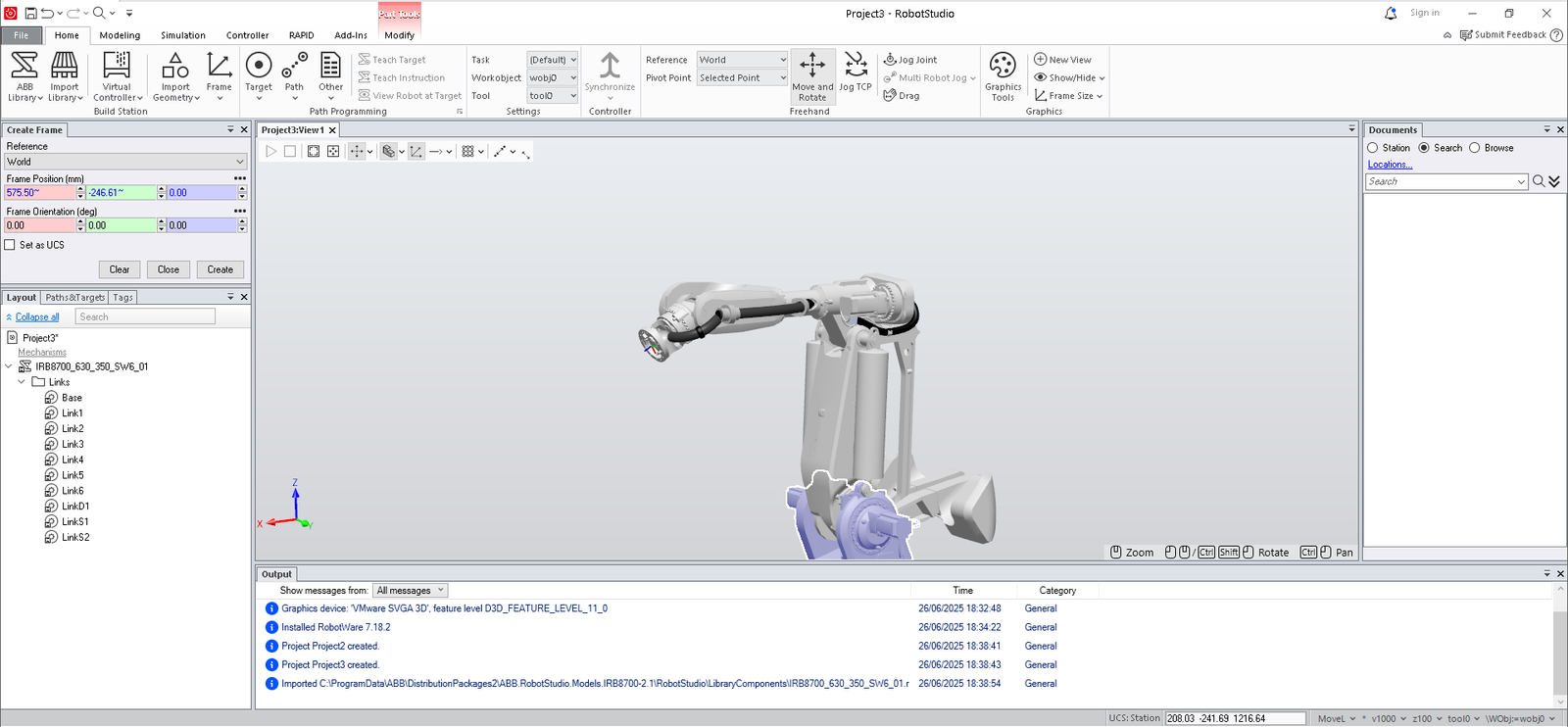
Task: Click Submit Feedback icon
Action: 1466,35
